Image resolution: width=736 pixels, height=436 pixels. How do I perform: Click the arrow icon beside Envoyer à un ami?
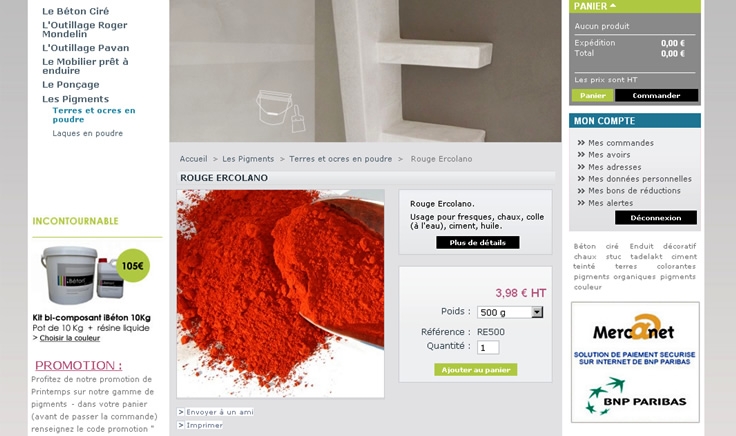click(181, 412)
